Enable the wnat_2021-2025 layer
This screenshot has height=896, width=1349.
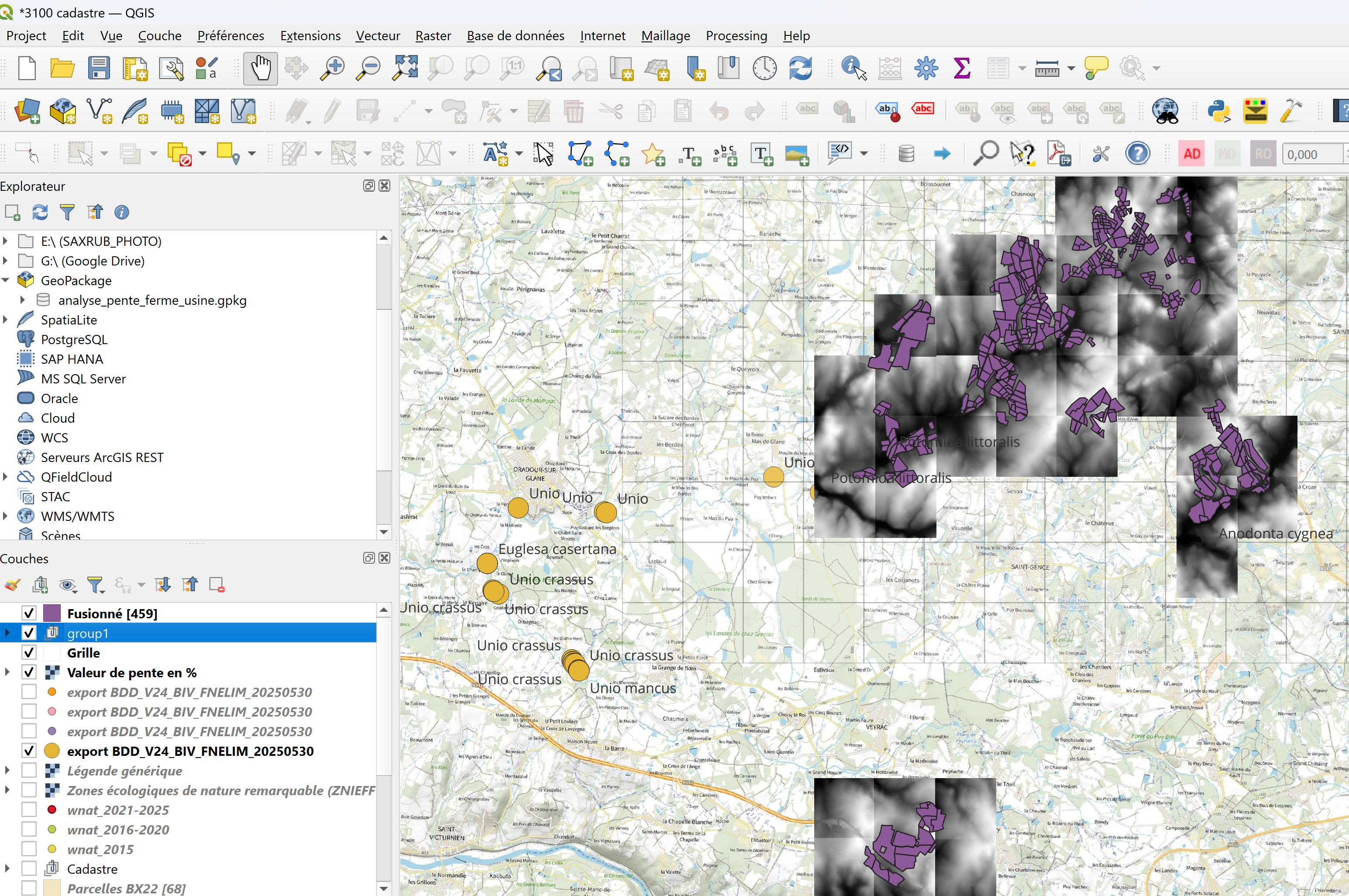(29, 810)
